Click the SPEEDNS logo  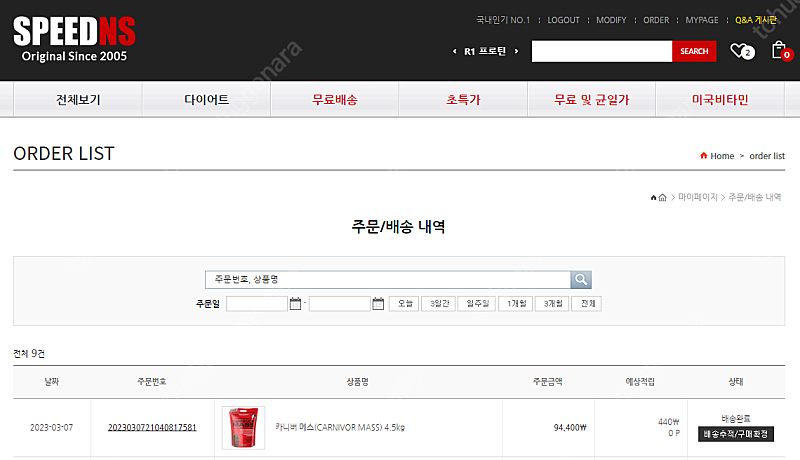[x=74, y=39]
